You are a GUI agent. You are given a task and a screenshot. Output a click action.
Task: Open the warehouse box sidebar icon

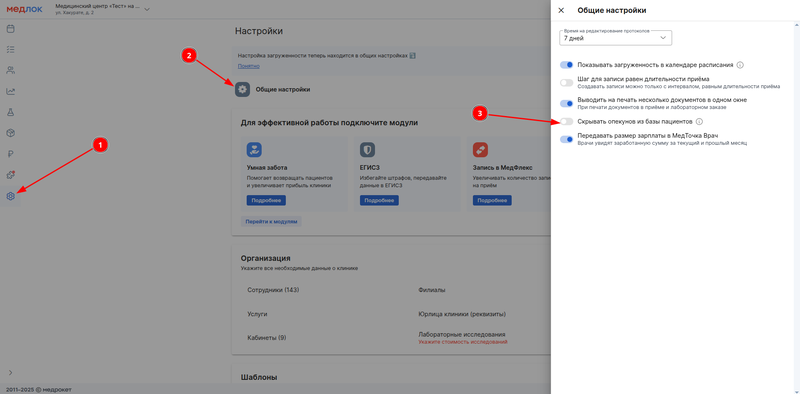coord(10,133)
